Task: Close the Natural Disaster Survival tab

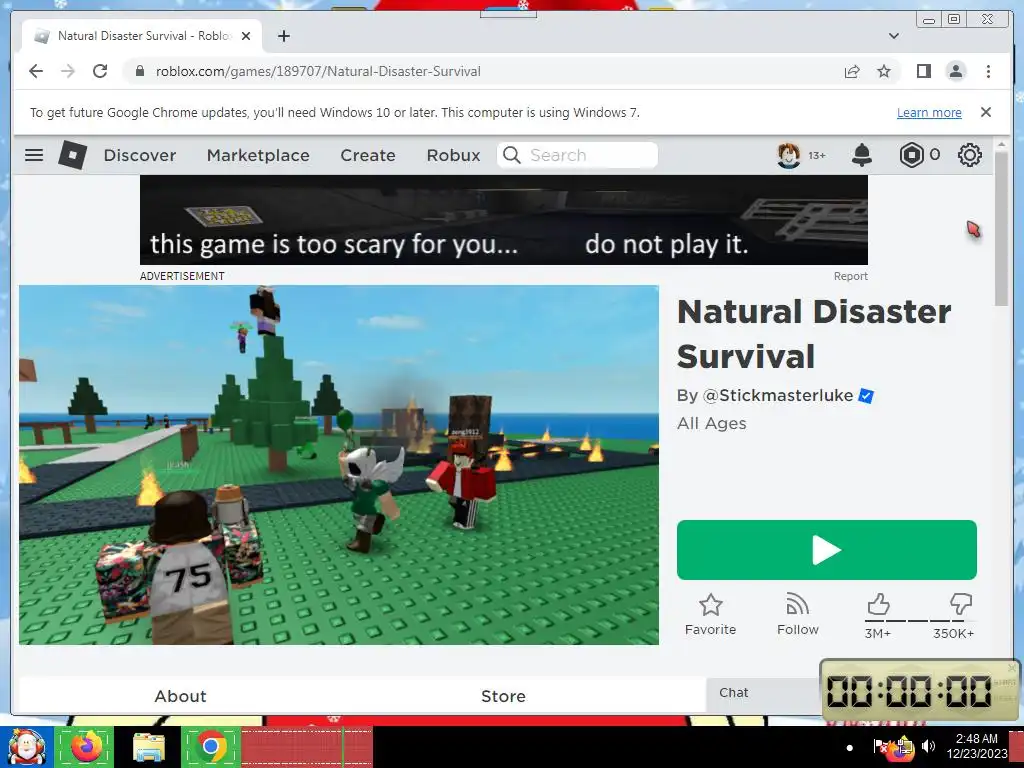Action: tap(246, 36)
